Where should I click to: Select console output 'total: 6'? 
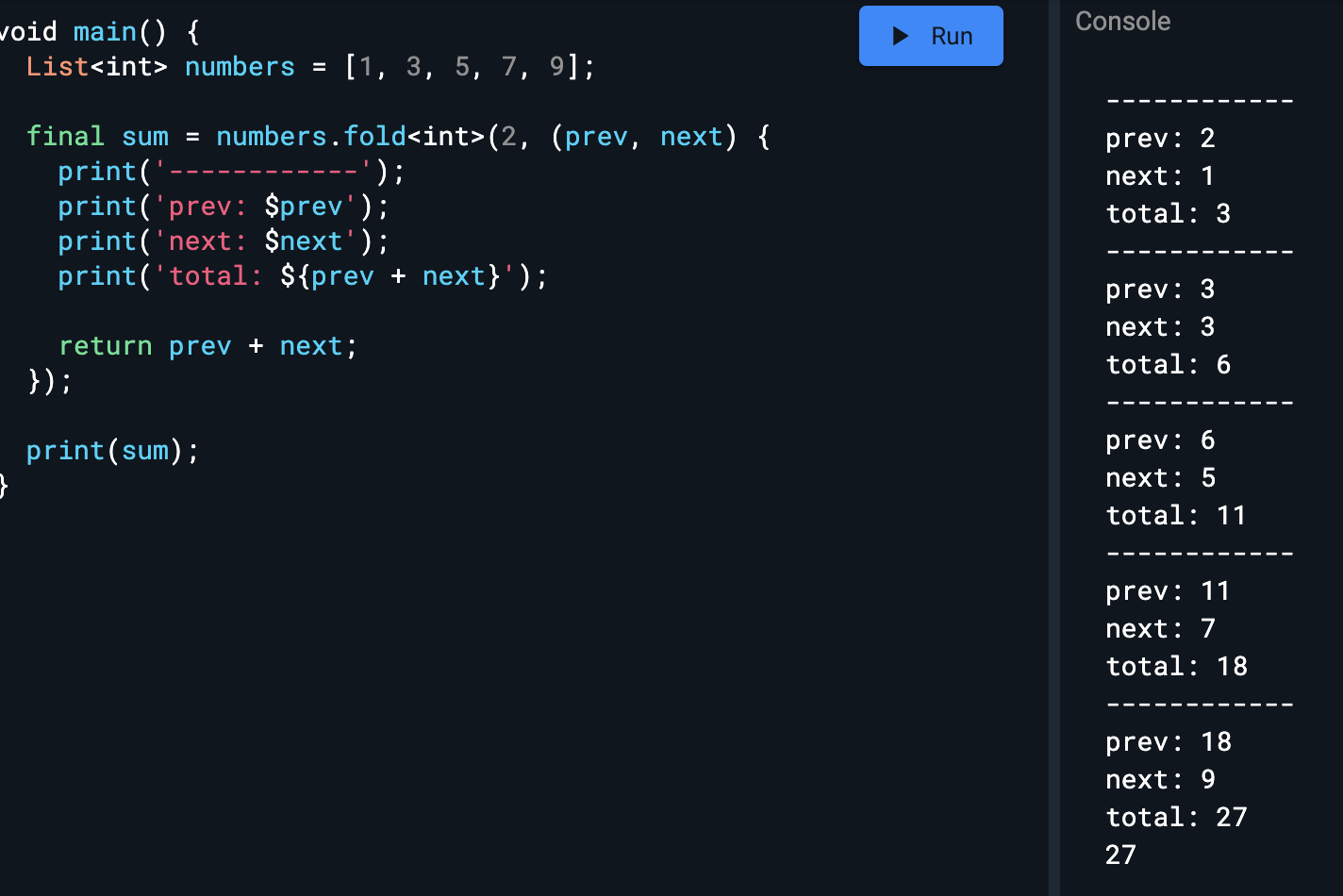tap(1169, 365)
